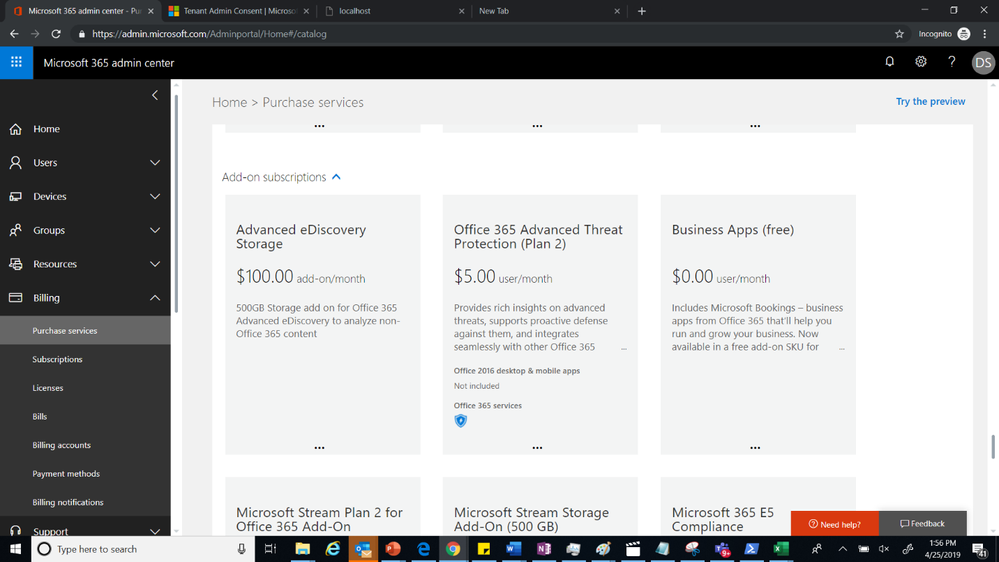
Task: Open the settings gear in header
Action: pos(921,62)
